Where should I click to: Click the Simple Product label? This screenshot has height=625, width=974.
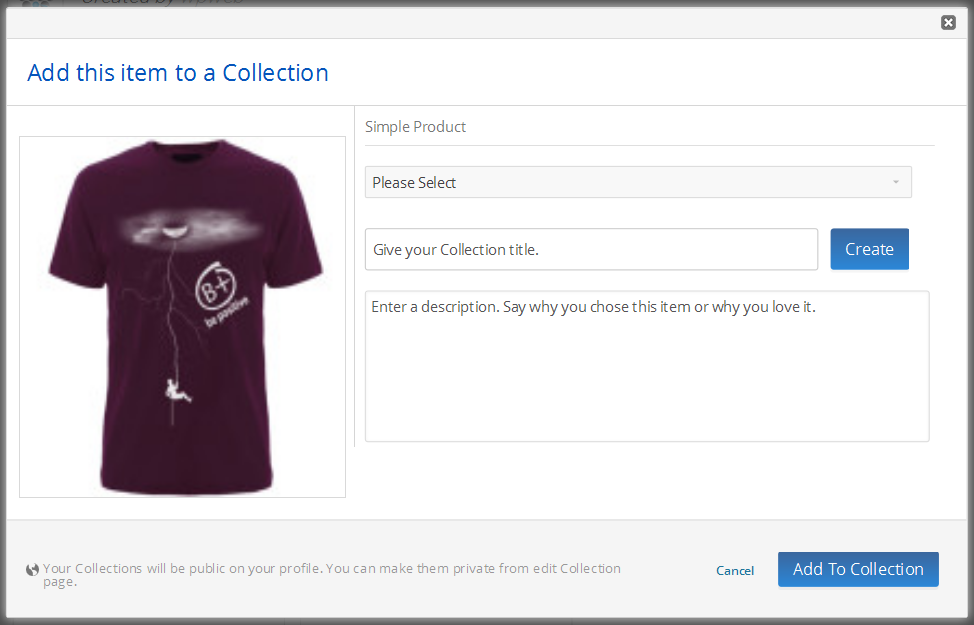click(x=415, y=127)
